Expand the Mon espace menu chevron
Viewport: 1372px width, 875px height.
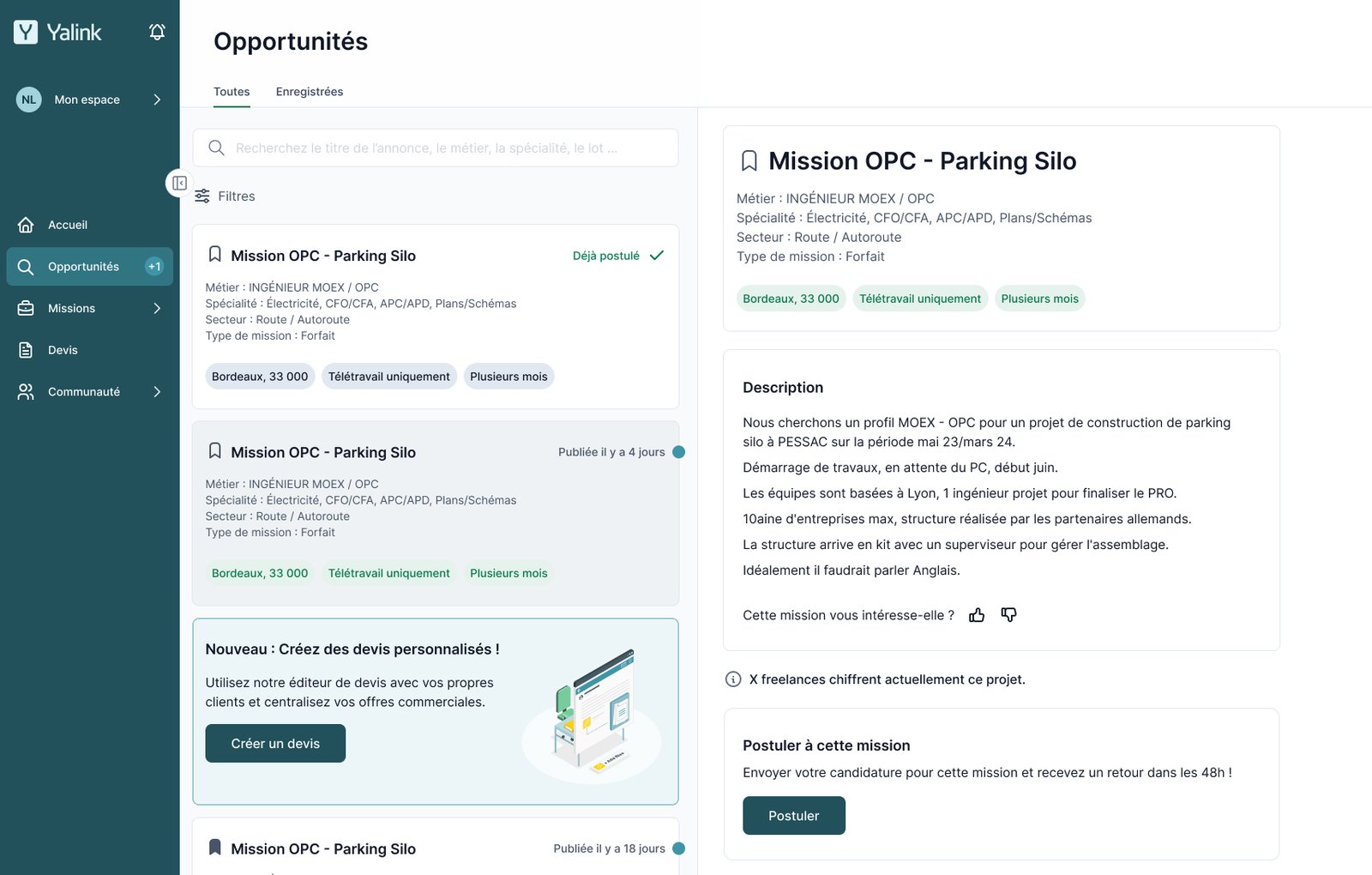click(x=157, y=100)
